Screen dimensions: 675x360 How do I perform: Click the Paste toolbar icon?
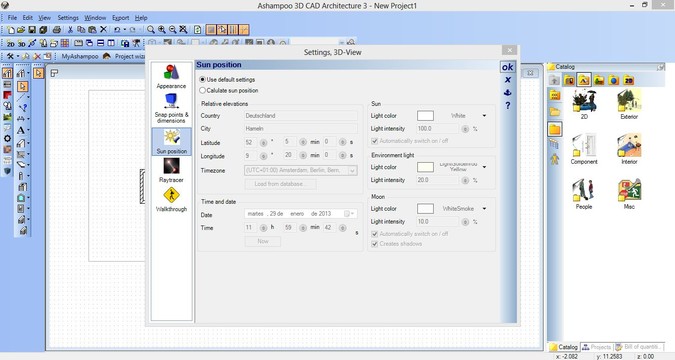pos(92,30)
